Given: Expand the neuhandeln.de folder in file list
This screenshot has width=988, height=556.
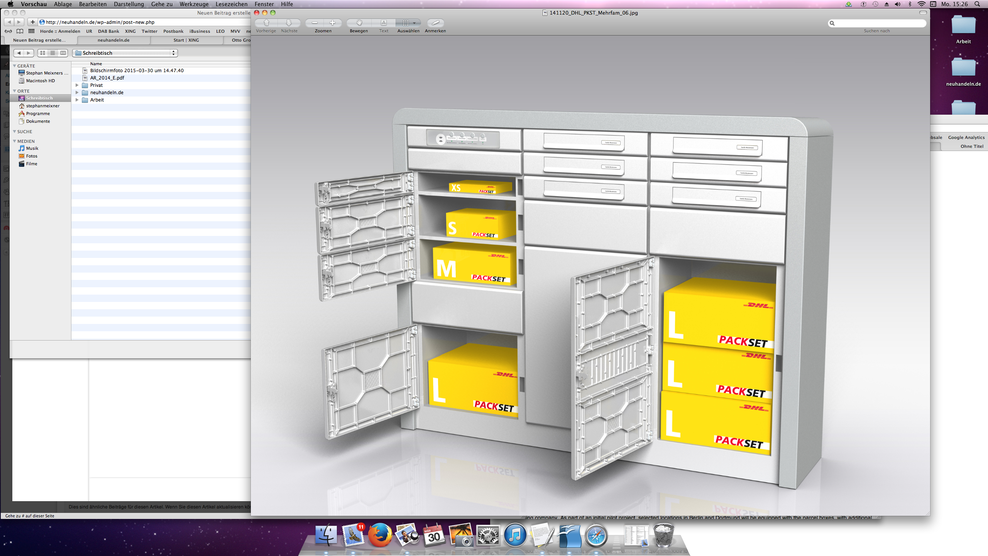Looking at the screenshot, I should pos(78,93).
